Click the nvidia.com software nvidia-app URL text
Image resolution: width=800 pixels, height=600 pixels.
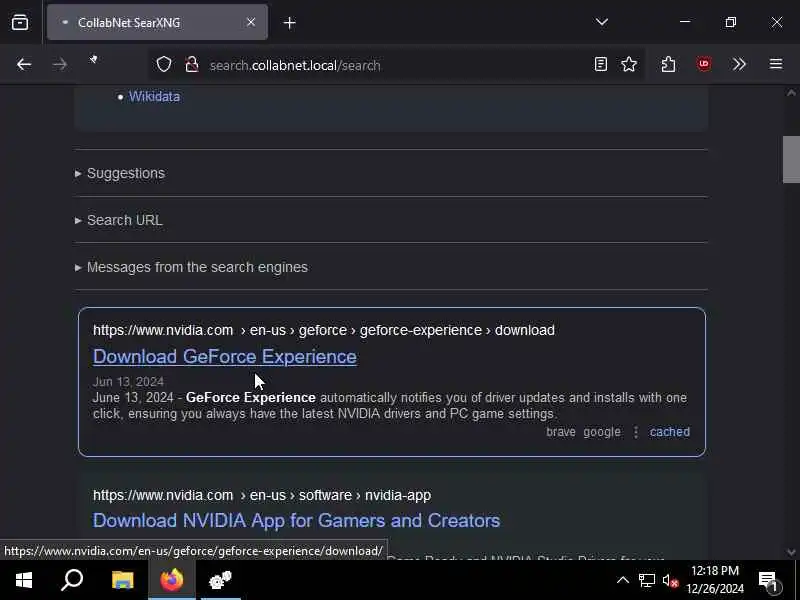click(x=262, y=495)
